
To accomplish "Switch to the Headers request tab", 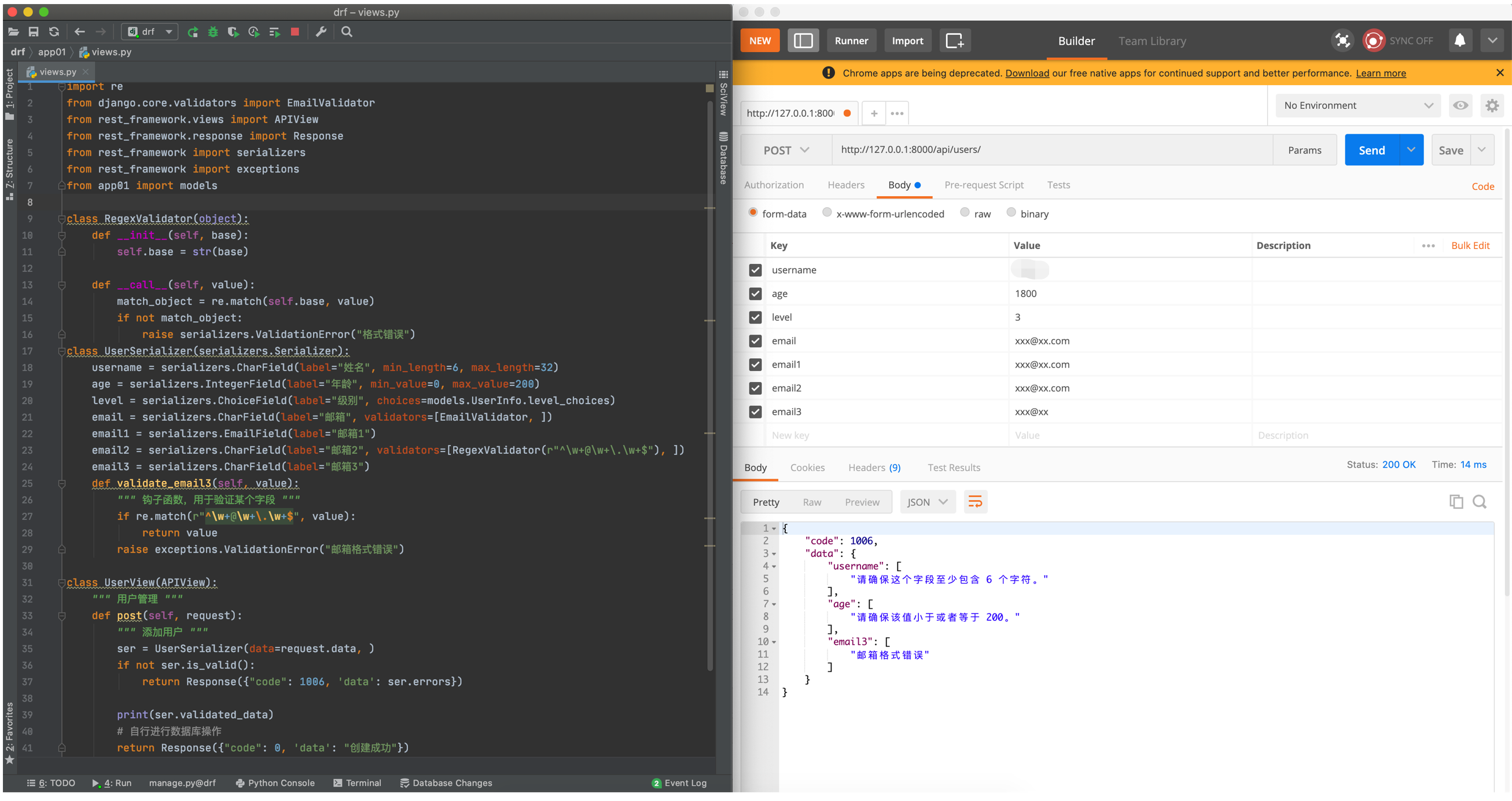I will [x=845, y=185].
